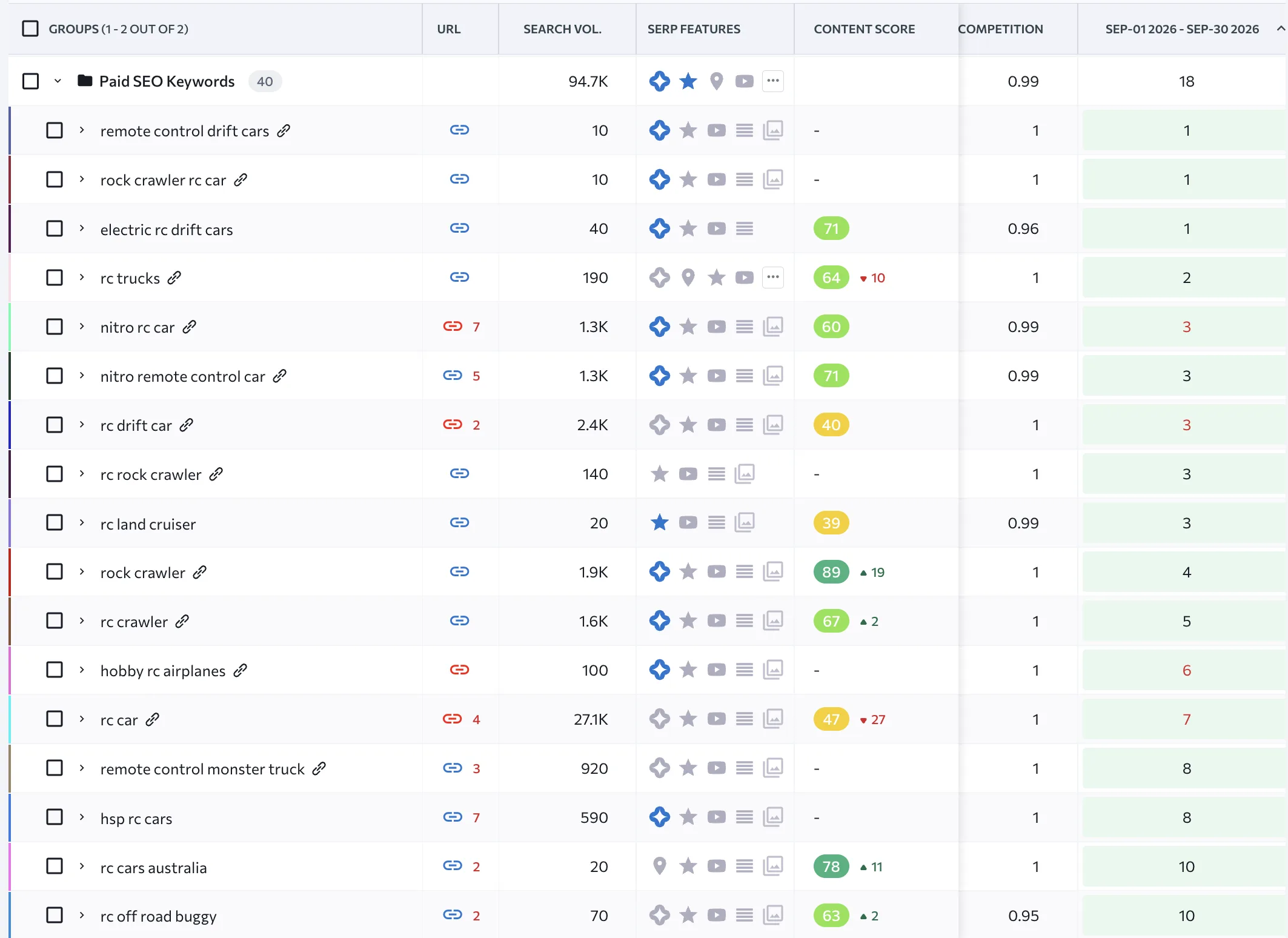1288x938 pixels.
Task: Click the Sep-01 2026 - Sep-30 2026 date column header
Action: 1182,28
